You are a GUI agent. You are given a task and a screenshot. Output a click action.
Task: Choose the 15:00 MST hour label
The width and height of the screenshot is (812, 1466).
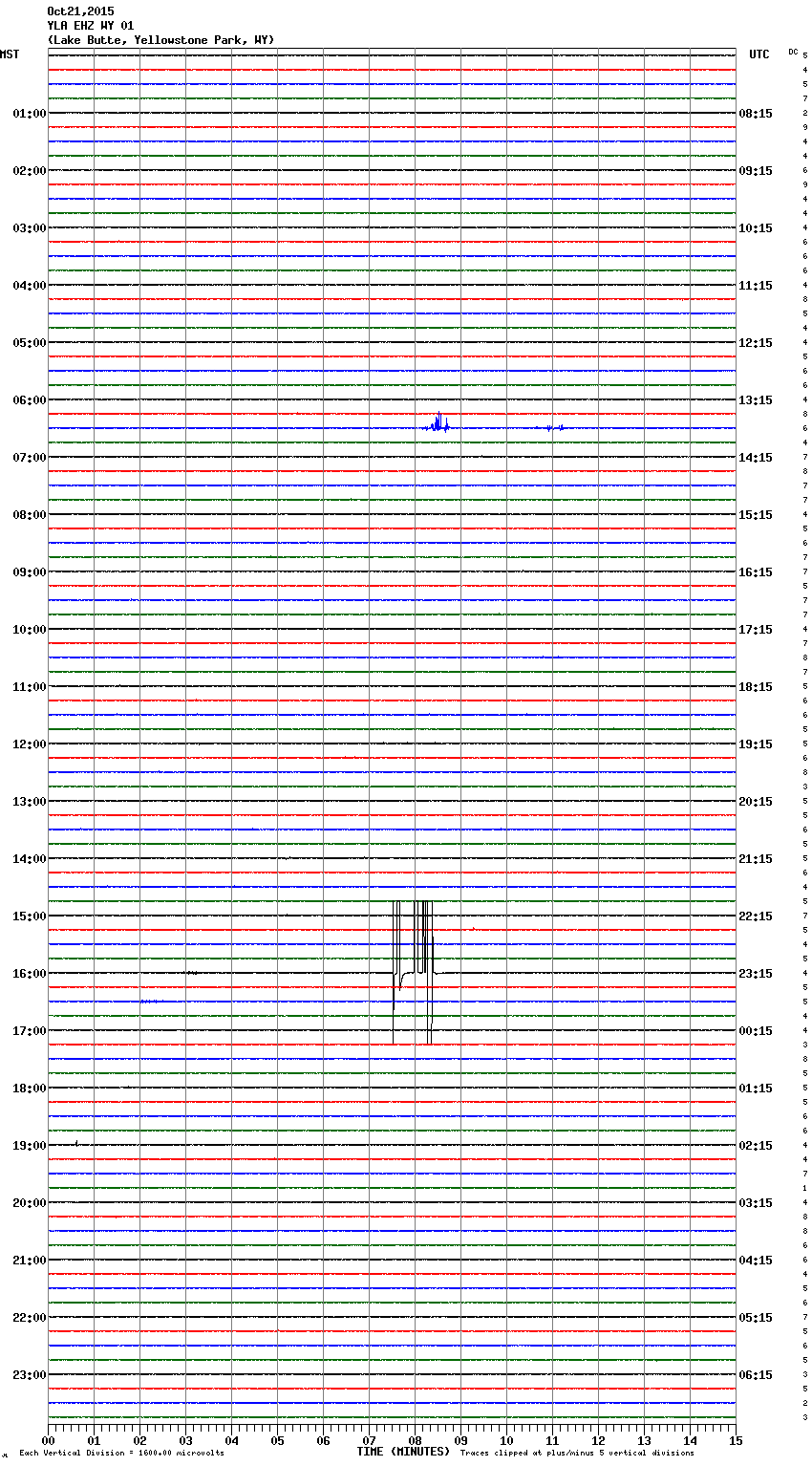click(30, 916)
